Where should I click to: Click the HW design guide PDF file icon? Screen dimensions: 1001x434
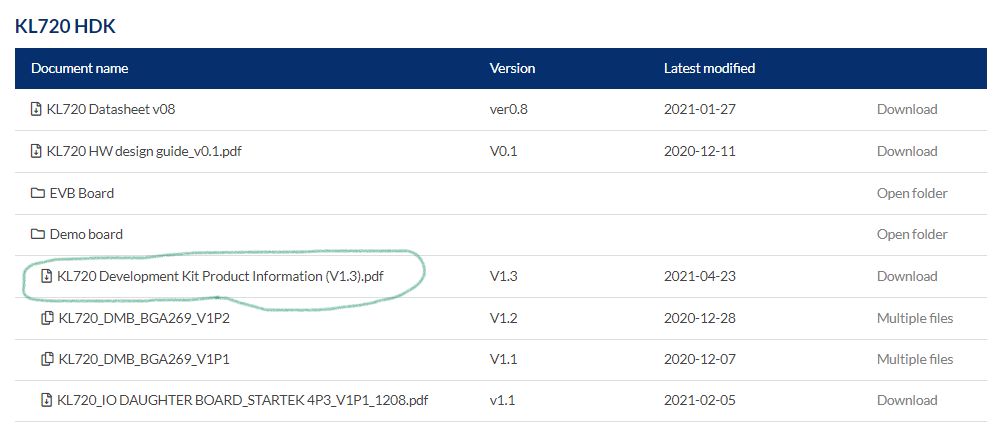[x=36, y=151]
